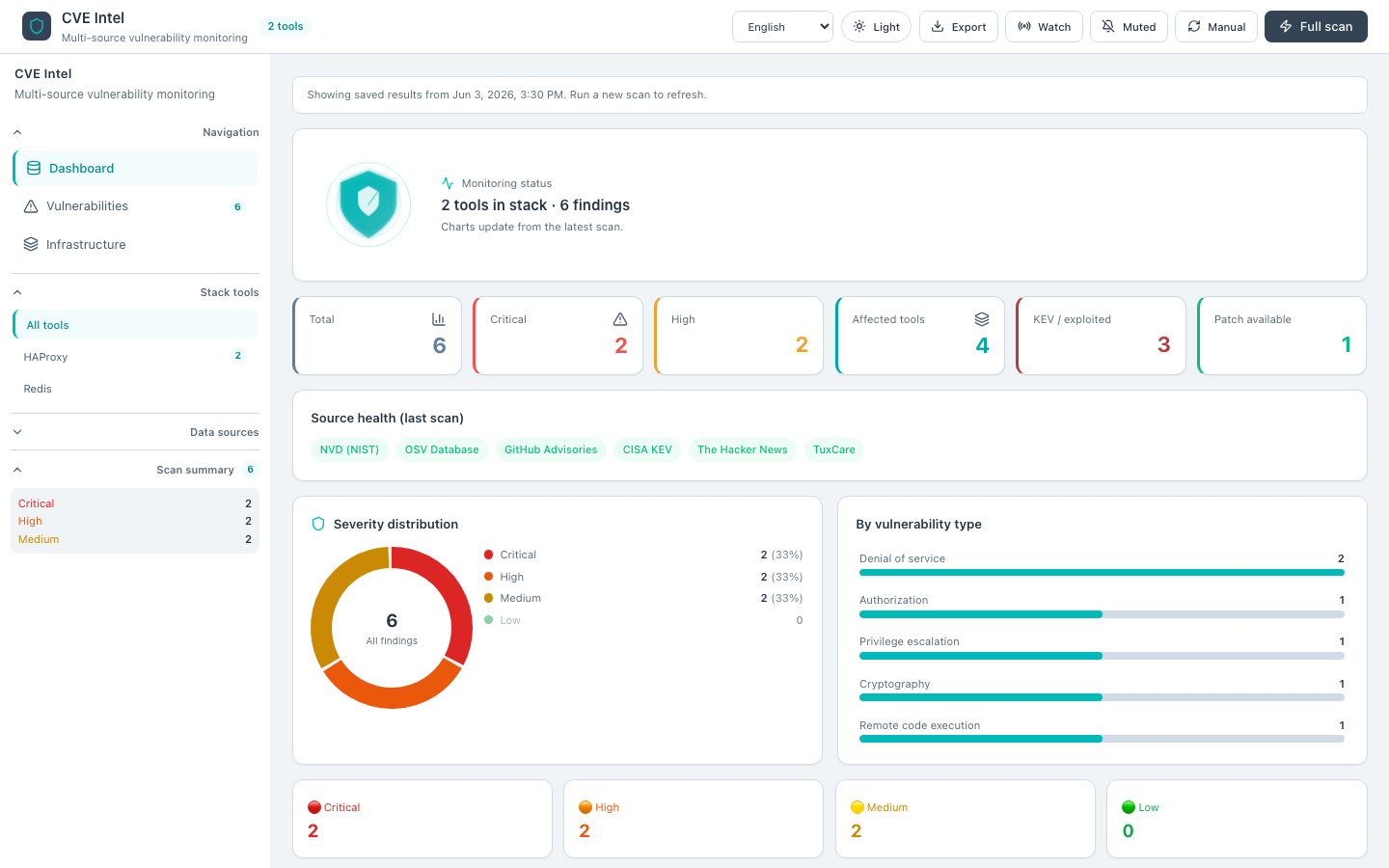Click the High stat card in top row
The width and height of the screenshot is (1389, 868).
click(739, 336)
